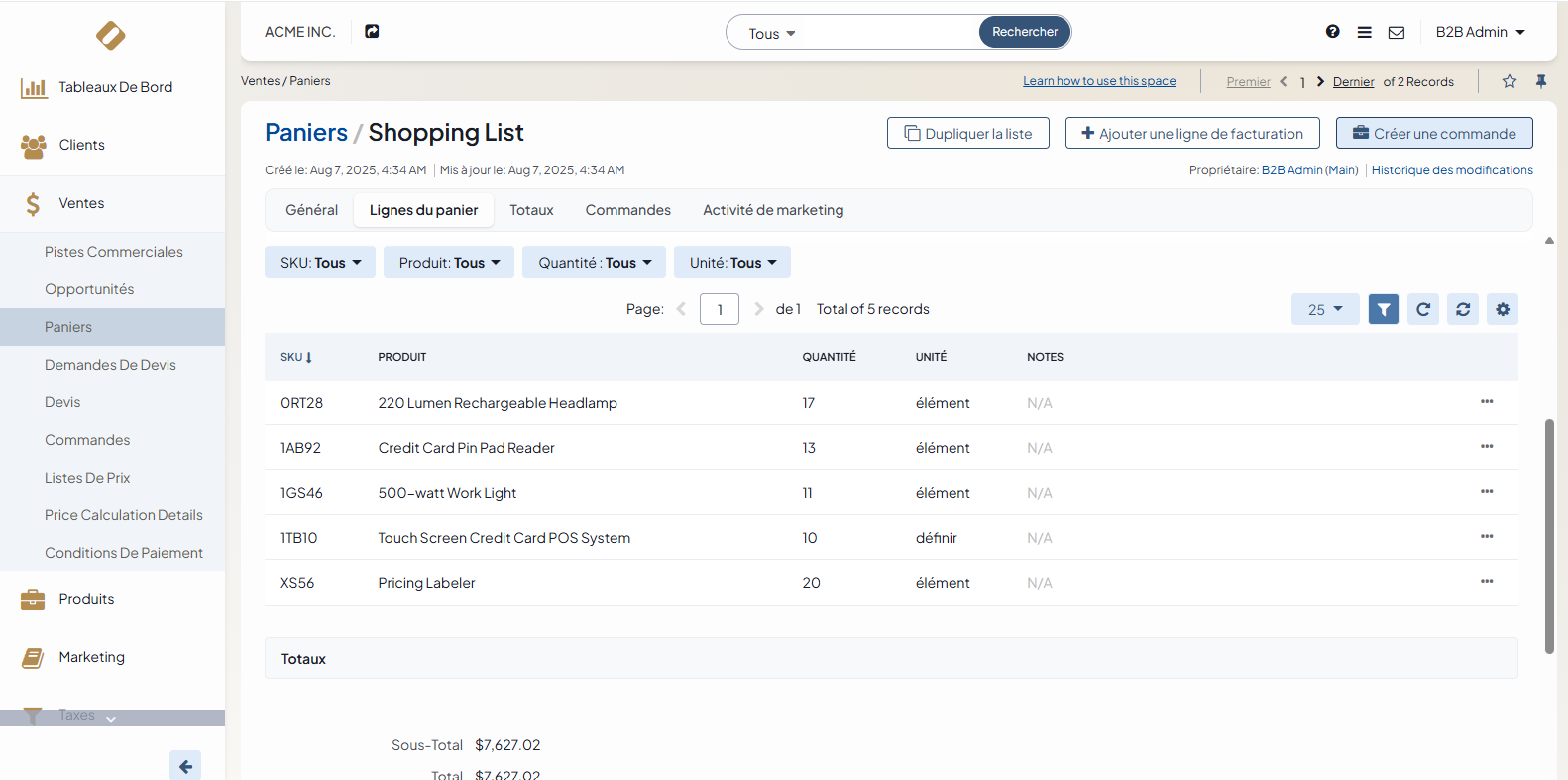Open Historique des modifications link
Viewport: 1568px width, 780px height.
pyautogui.click(x=1452, y=170)
